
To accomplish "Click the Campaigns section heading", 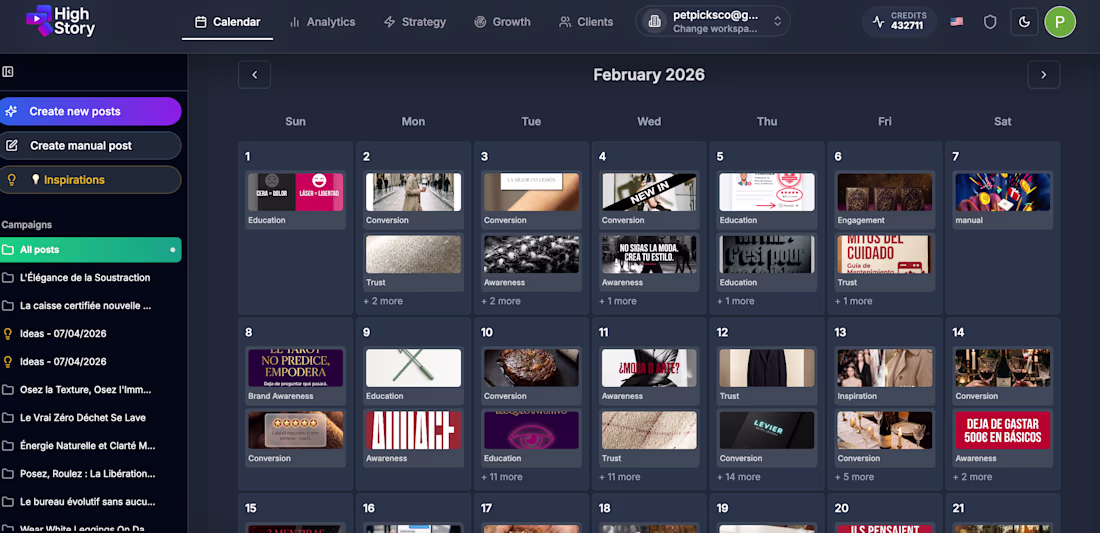I will click(27, 225).
